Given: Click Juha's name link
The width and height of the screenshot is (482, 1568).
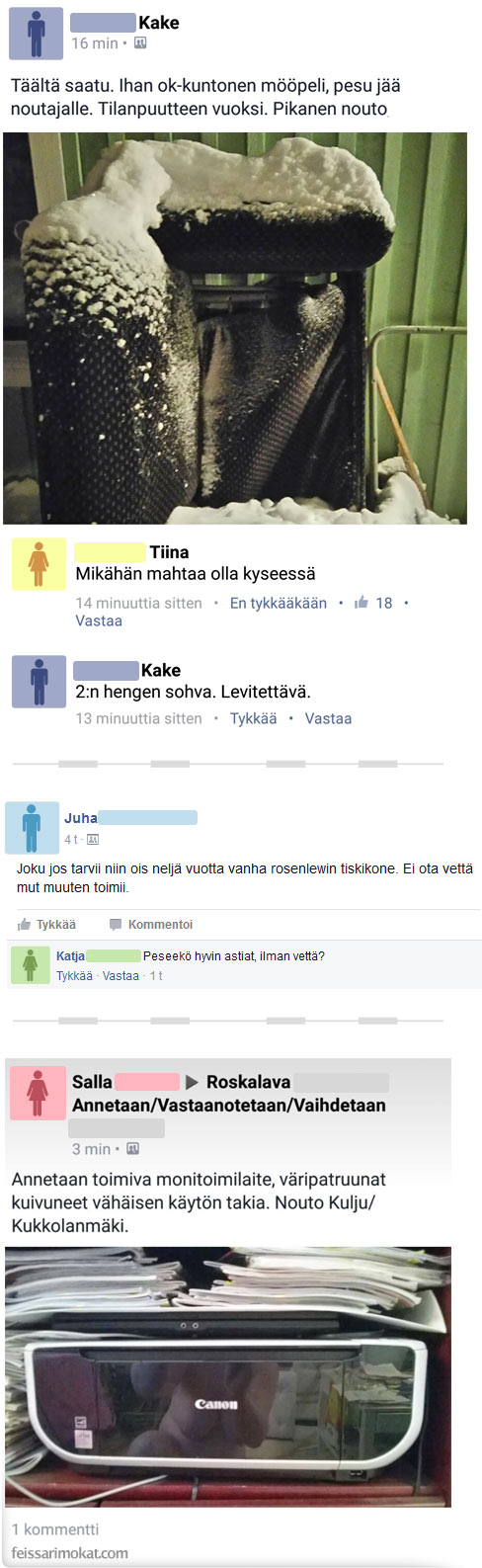Looking at the screenshot, I should click(x=81, y=818).
